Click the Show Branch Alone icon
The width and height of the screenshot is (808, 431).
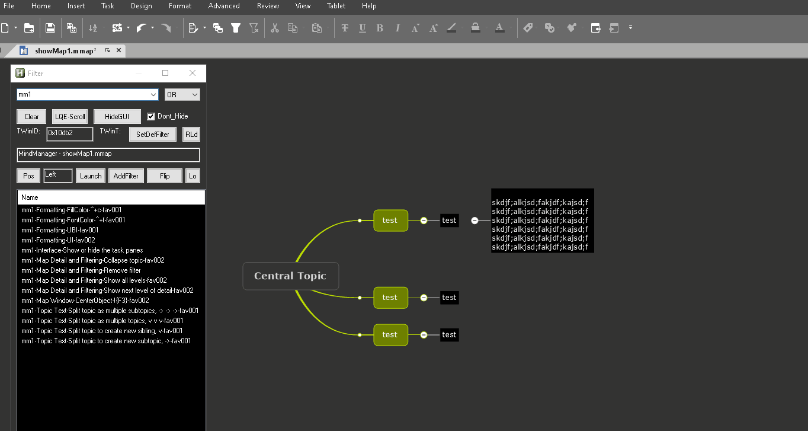pos(218,28)
